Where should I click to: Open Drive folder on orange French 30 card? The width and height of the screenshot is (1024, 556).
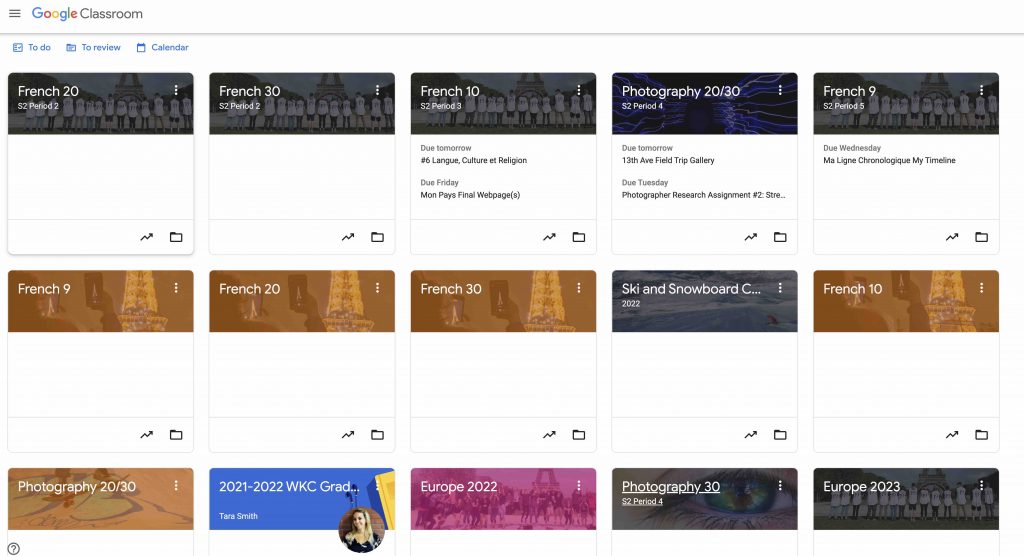point(579,434)
